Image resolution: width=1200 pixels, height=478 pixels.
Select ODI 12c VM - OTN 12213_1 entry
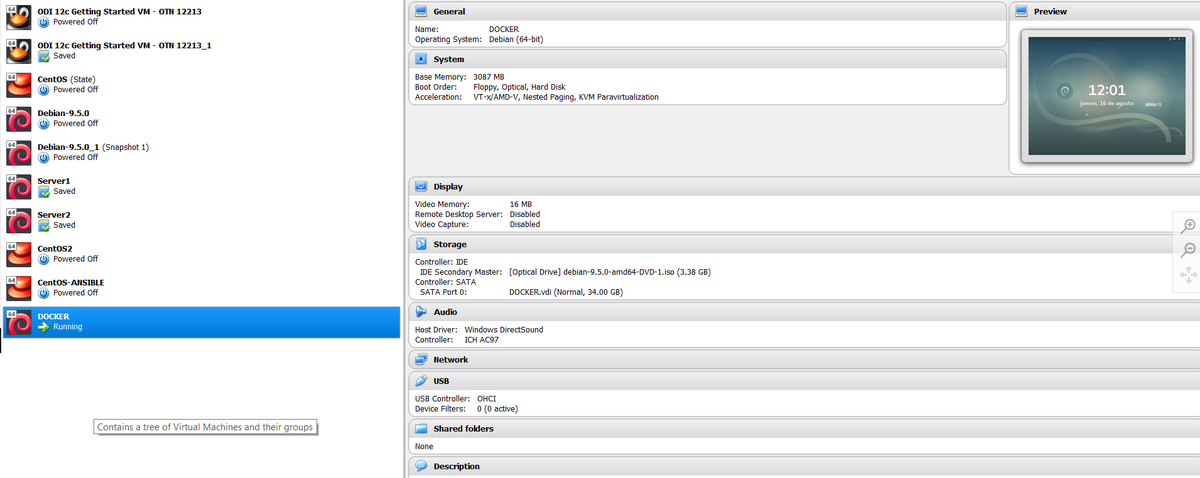(x=201, y=50)
